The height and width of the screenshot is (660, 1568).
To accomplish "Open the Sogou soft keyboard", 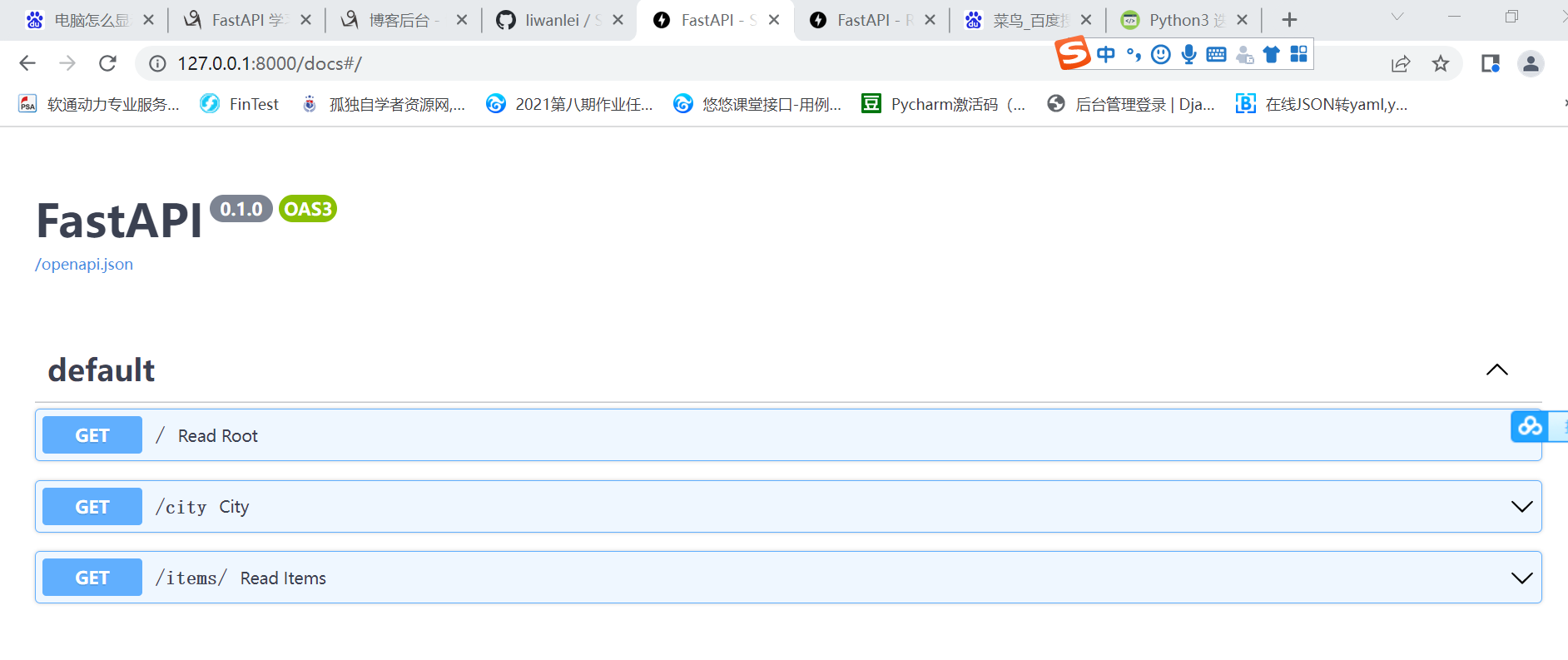I will coord(1216,55).
